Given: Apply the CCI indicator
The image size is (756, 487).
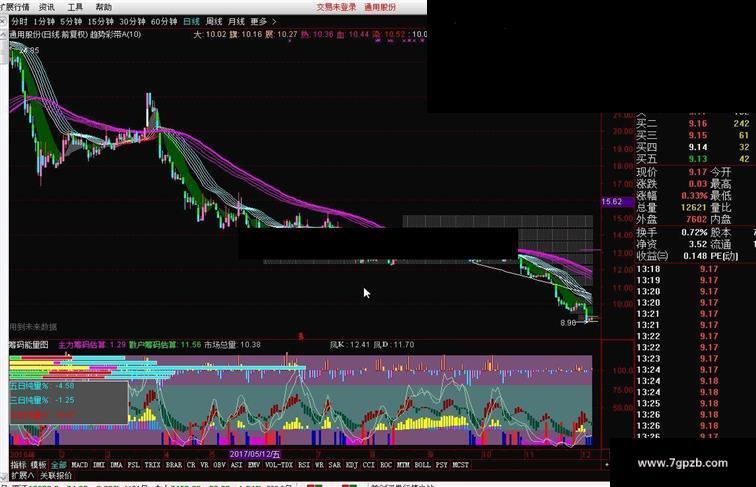Looking at the screenshot, I should (x=368, y=465).
